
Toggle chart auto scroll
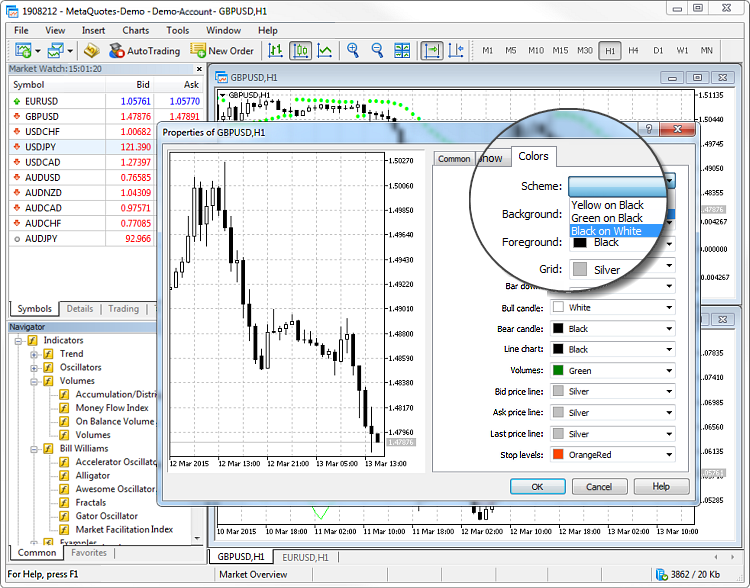pyautogui.click(x=431, y=50)
